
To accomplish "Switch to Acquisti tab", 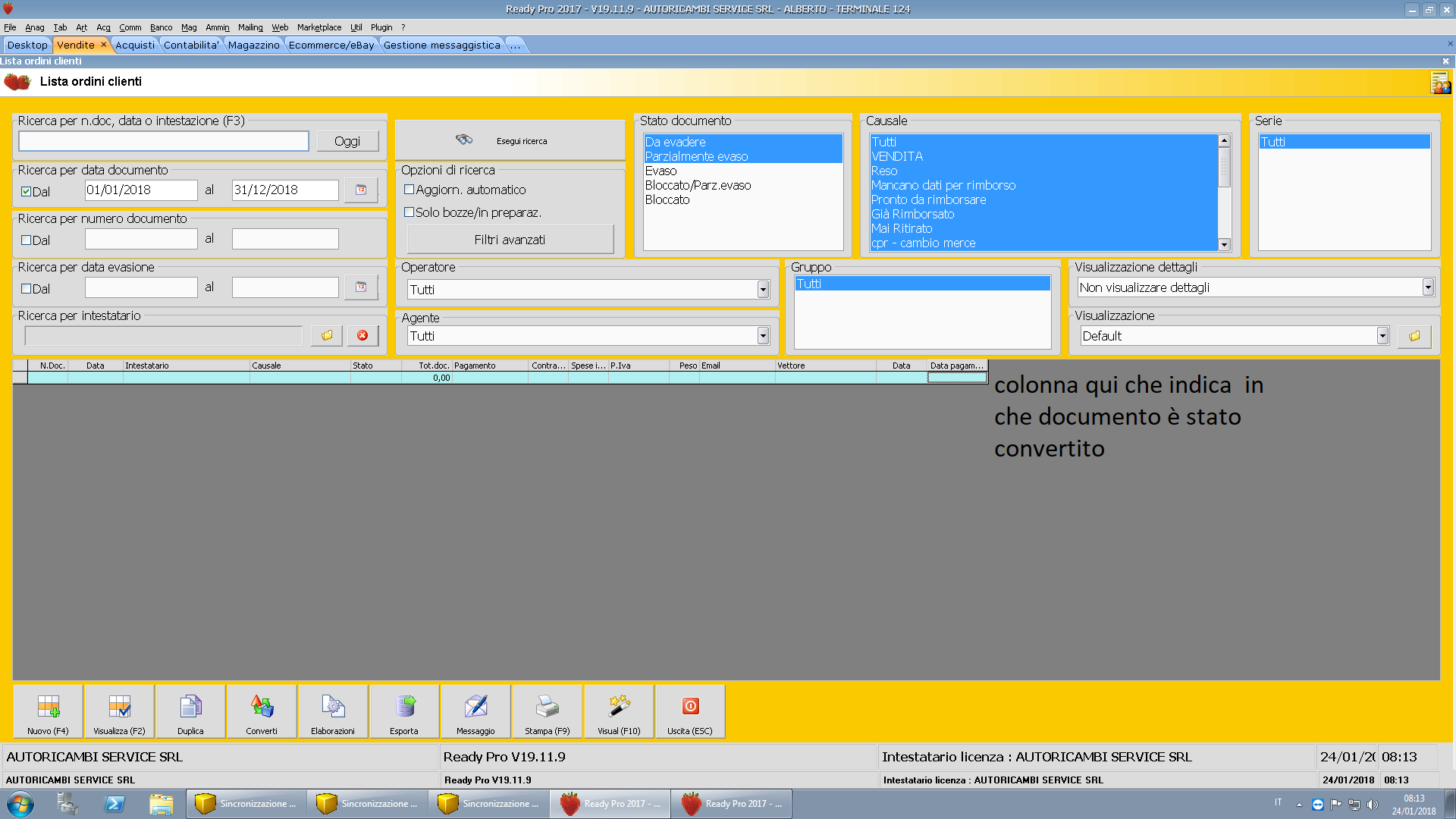I will click(x=135, y=45).
